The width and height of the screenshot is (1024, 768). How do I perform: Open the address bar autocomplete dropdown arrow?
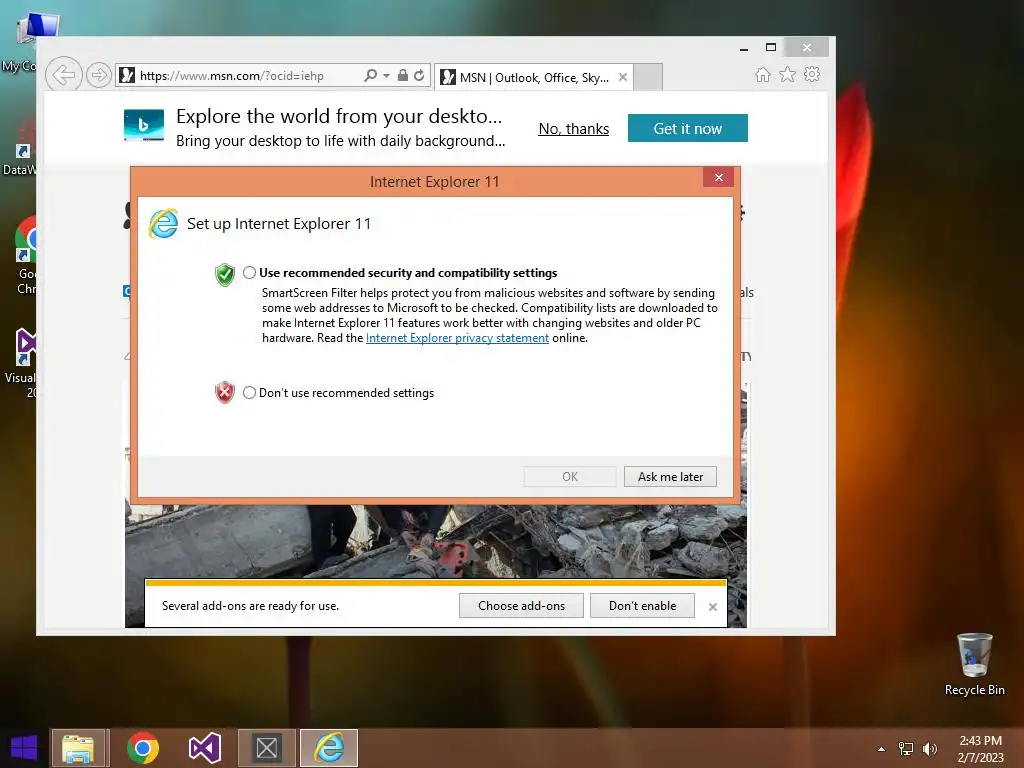(x=387, y=76)
